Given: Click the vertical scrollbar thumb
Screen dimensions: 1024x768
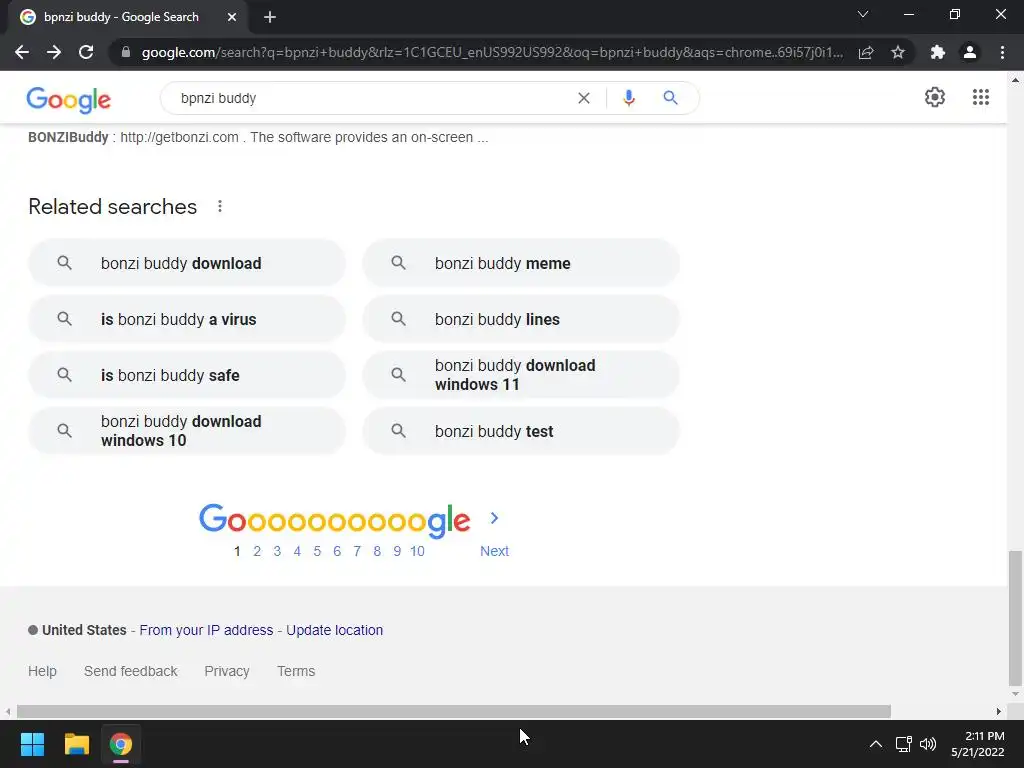Looking at the screenshot, I should 1015,617.
